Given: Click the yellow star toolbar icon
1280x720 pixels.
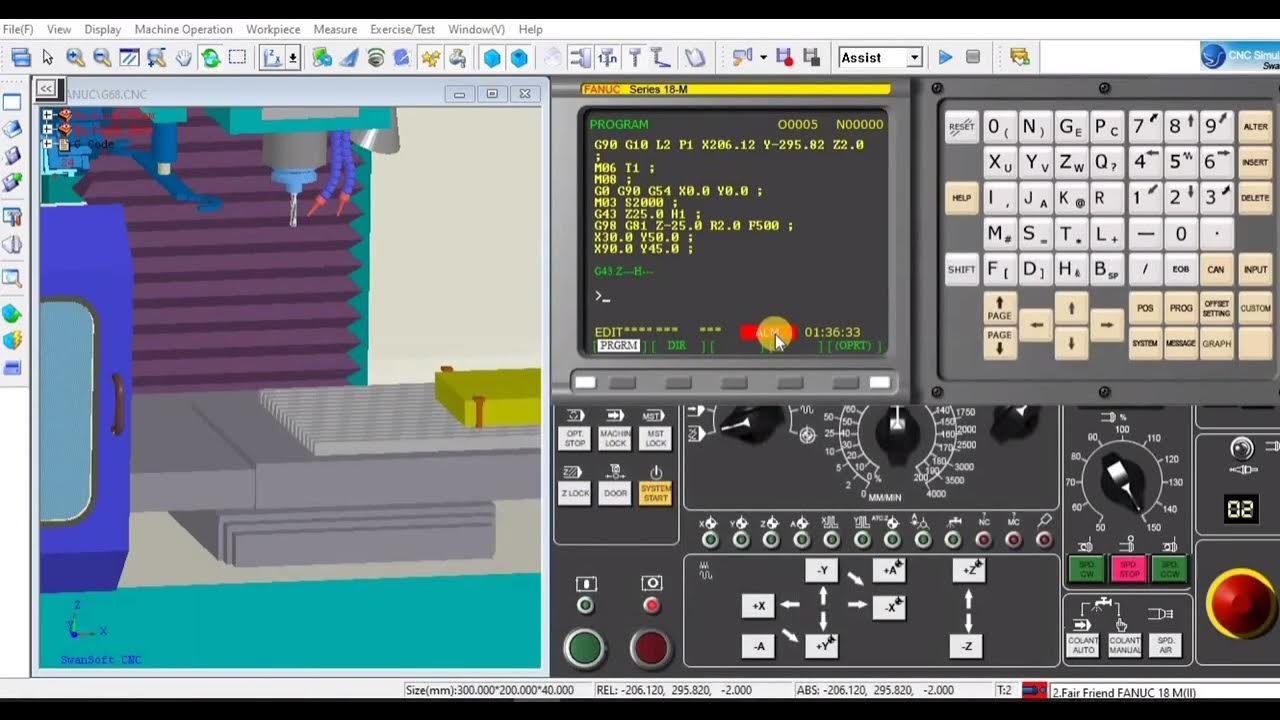Looking at the screenshot, I should [431, 58].
